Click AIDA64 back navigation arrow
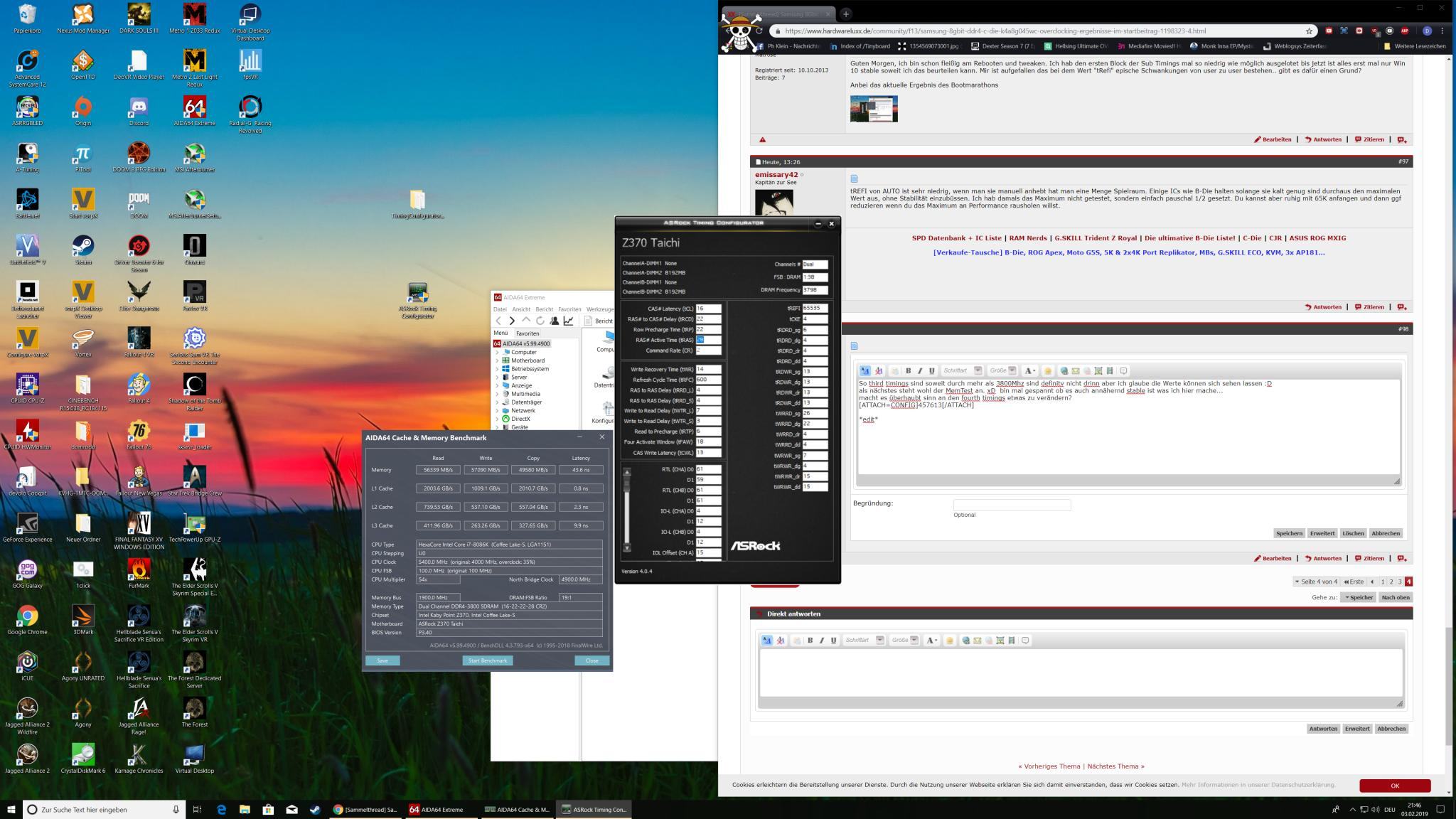1456x819 pixels. (x=498, y=321)
